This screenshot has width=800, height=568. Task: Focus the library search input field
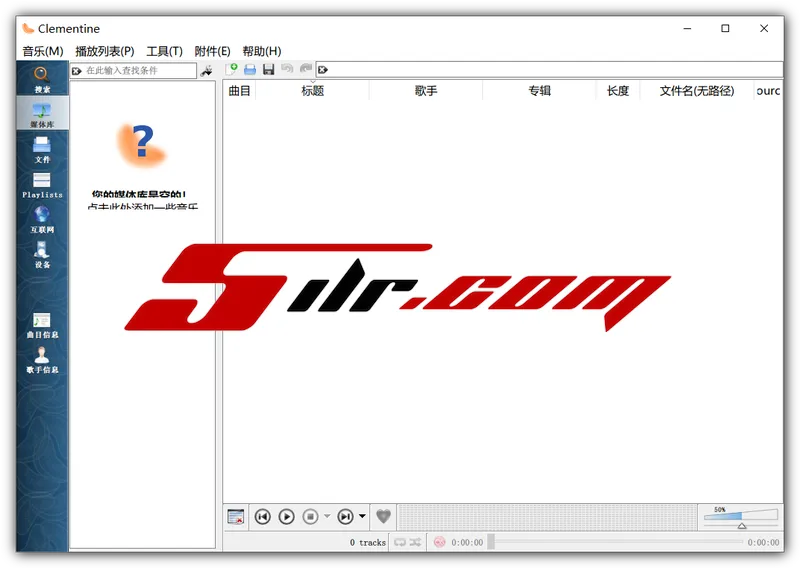[134, 71]
